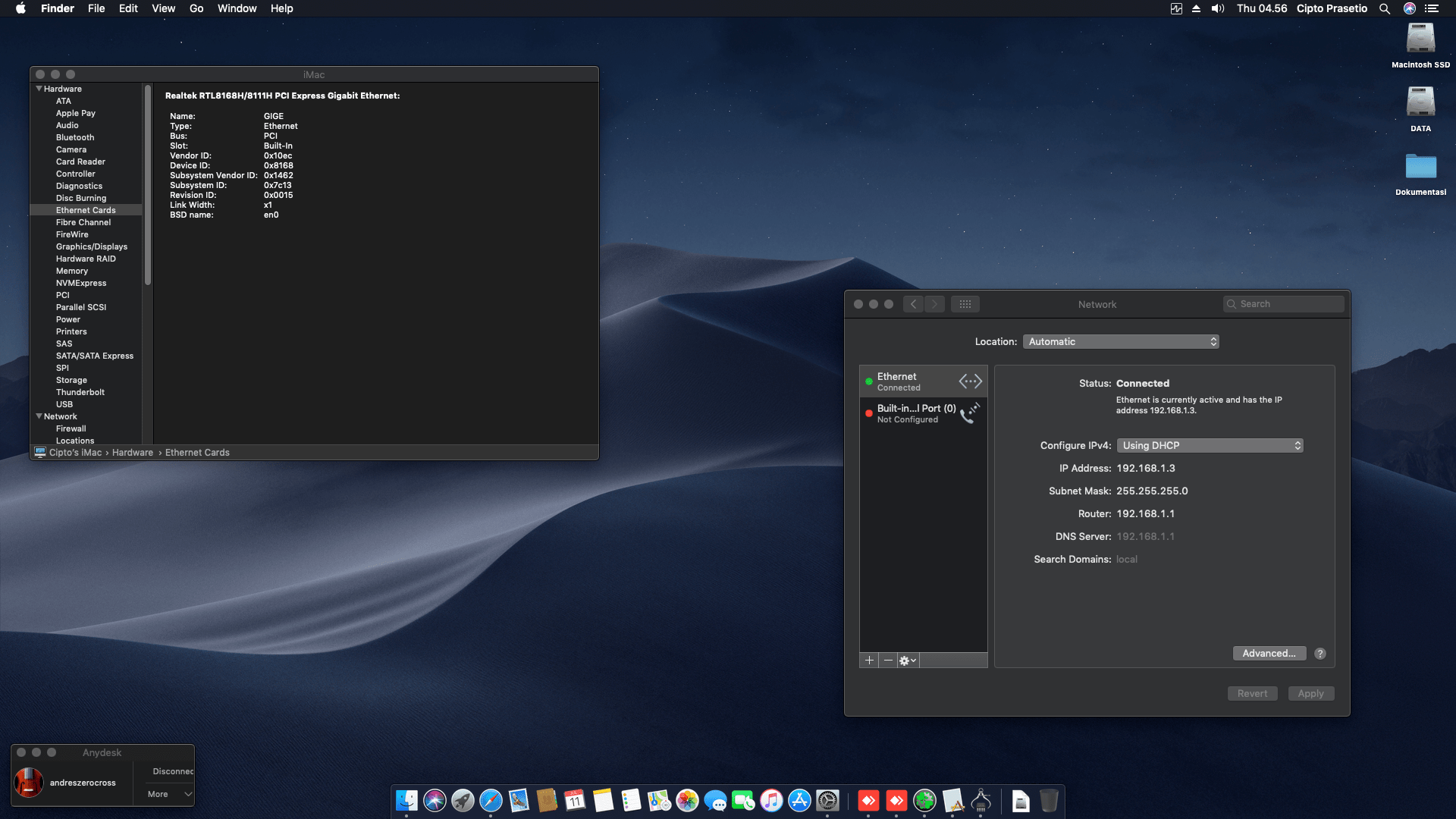Open Trash in the dock
The image size is (1456, 819).
click(x=1049, y=801)
